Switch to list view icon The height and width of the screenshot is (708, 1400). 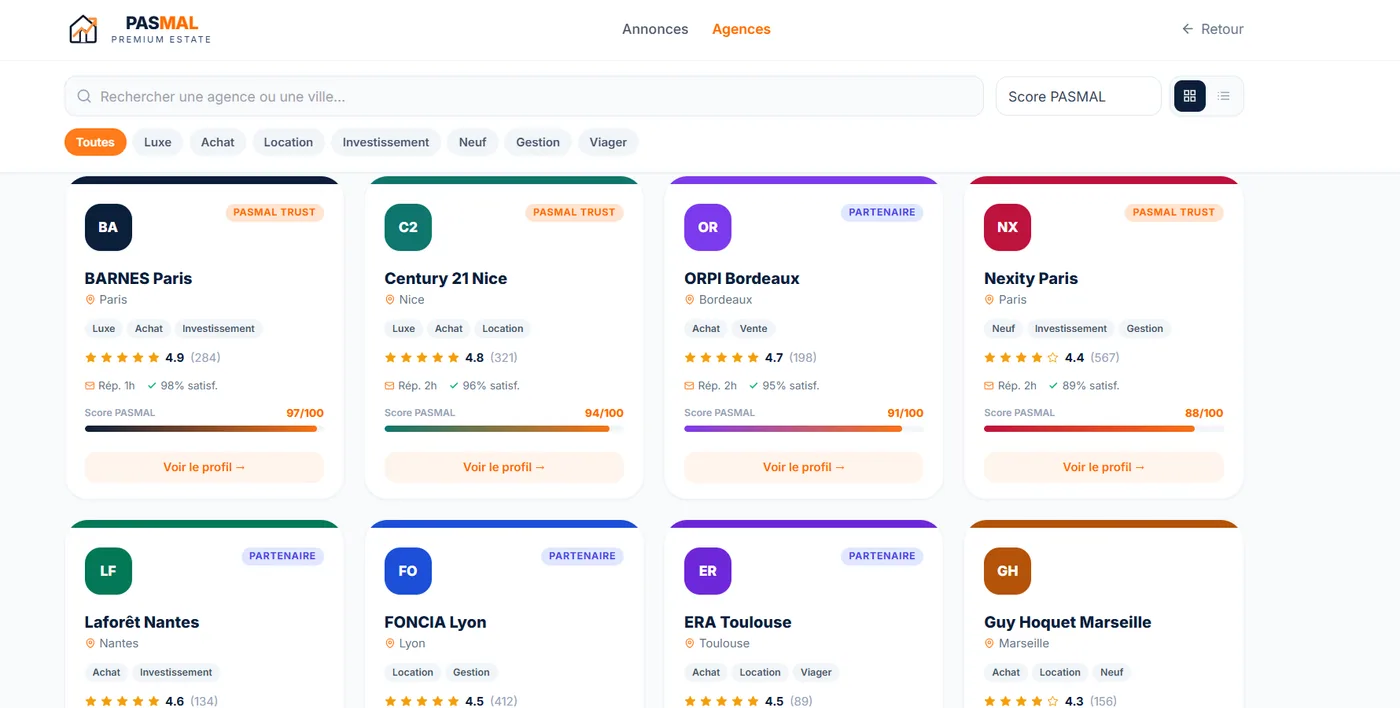tap(1224, 96)
